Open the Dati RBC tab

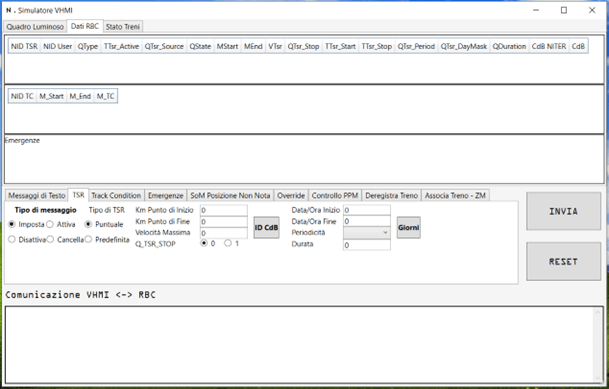click(85, 26)
